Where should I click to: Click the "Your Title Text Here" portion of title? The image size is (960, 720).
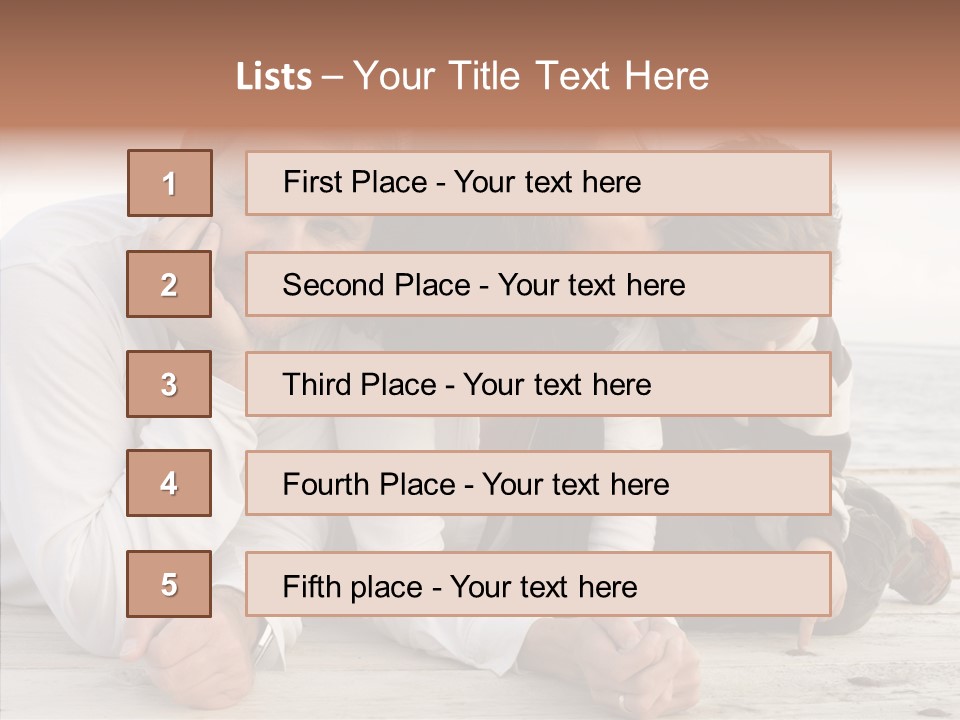[531, 76]
